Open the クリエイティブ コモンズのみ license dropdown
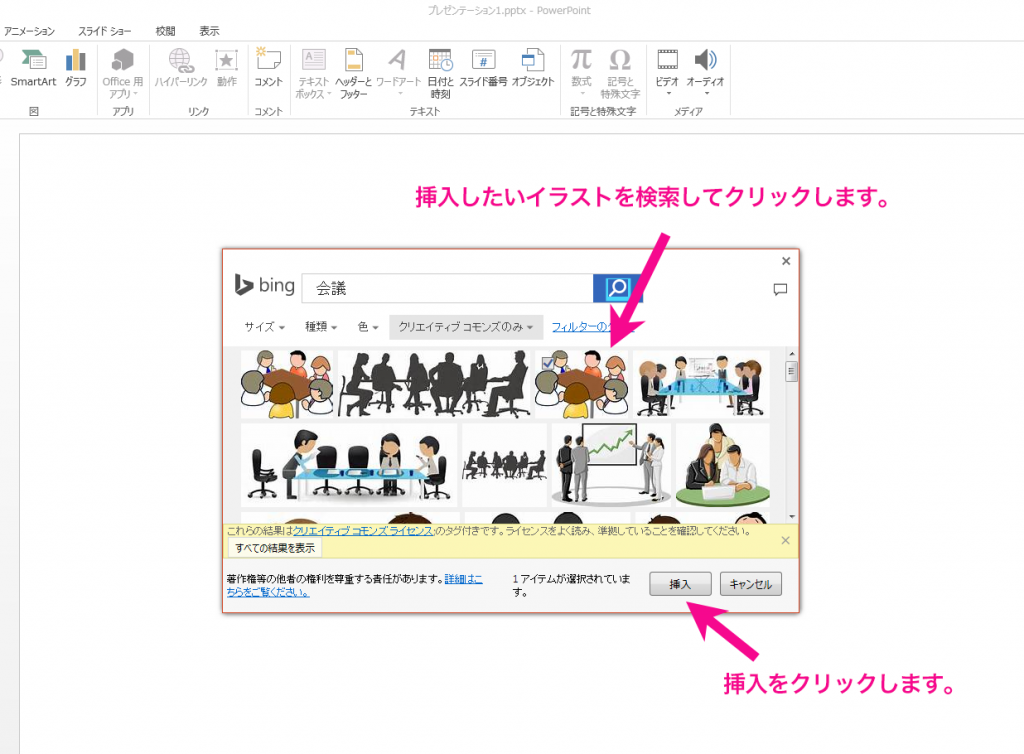Image resolution: width=1024 pixels, height=754 pixels. point(465,327)
